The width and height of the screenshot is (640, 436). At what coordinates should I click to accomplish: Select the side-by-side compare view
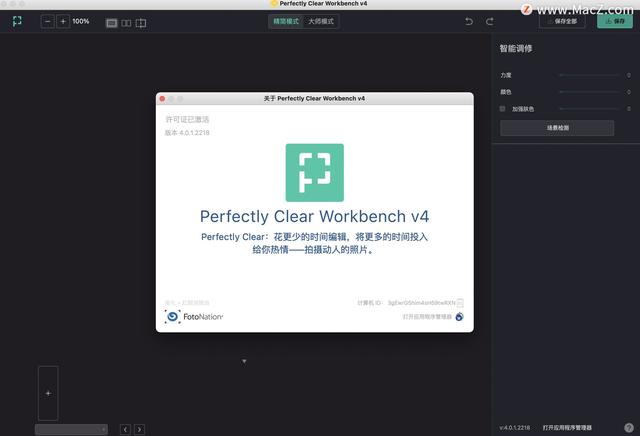(126, 23)
